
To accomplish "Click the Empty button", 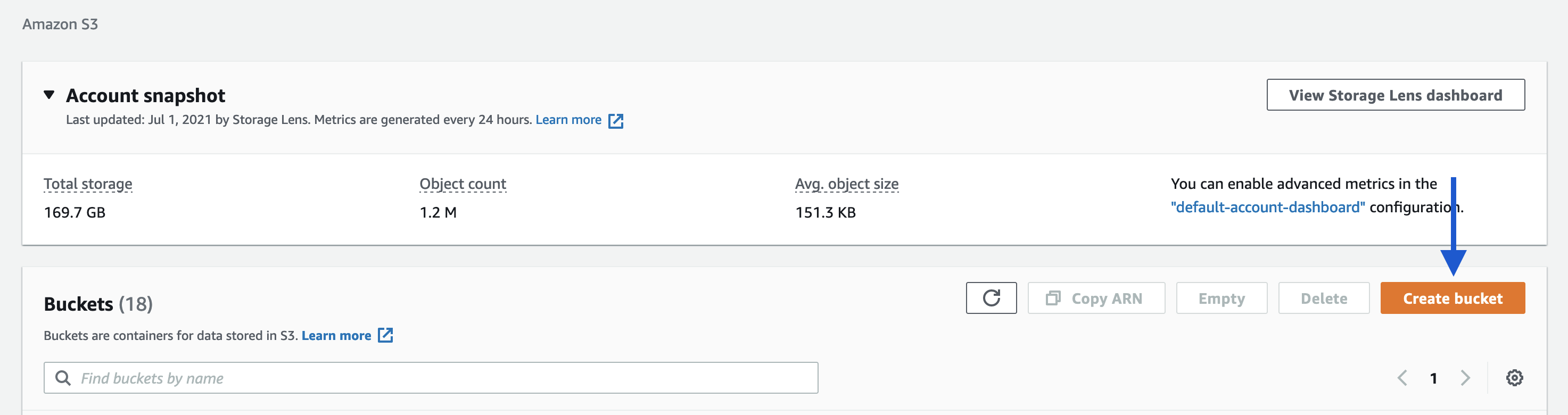I will click(1221, 298).
